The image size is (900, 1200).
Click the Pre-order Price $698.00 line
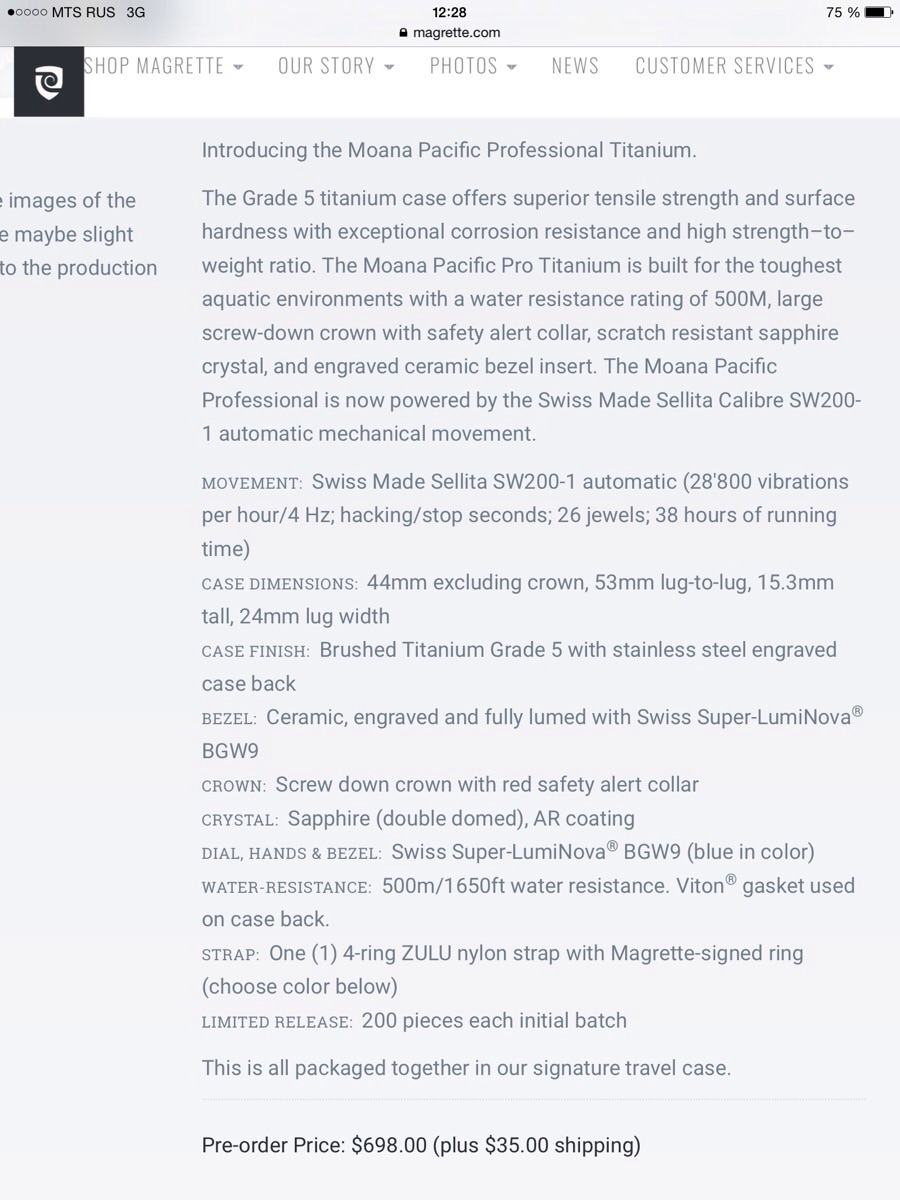coord(421,1145)
